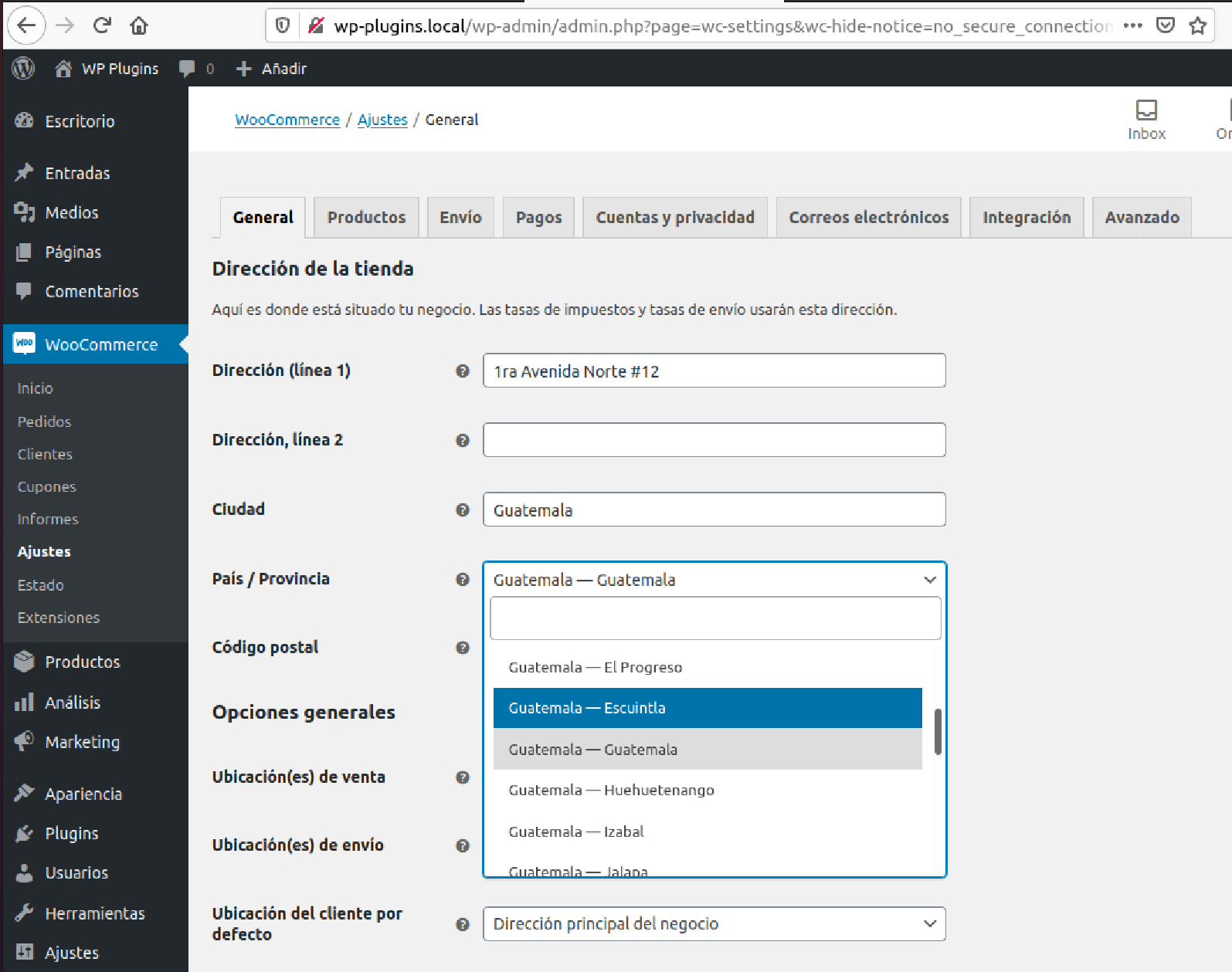Open Usuarios in the sidebar

[x=96, y=872]
